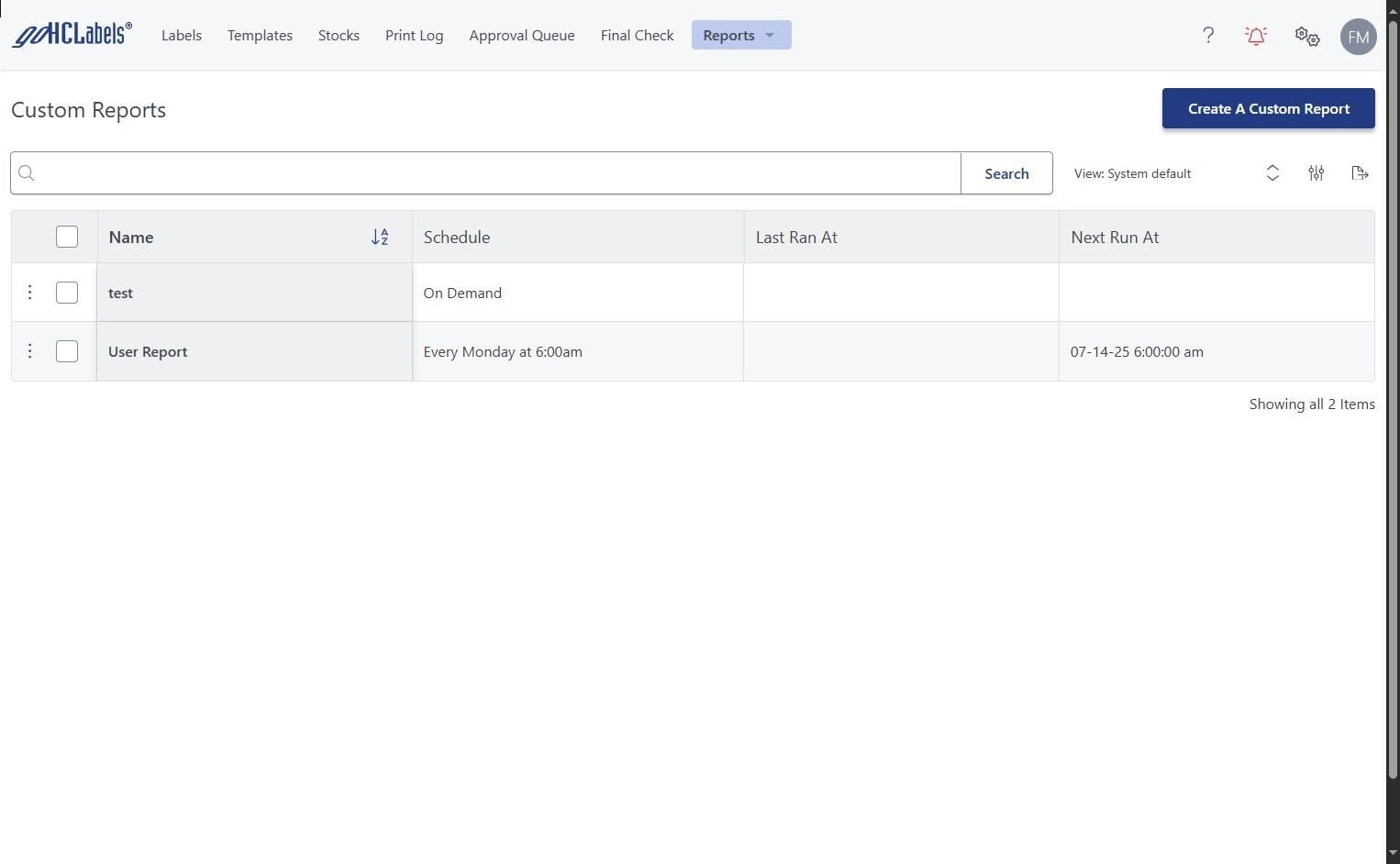Open the notifications bell icon

tap(1256, 36)
